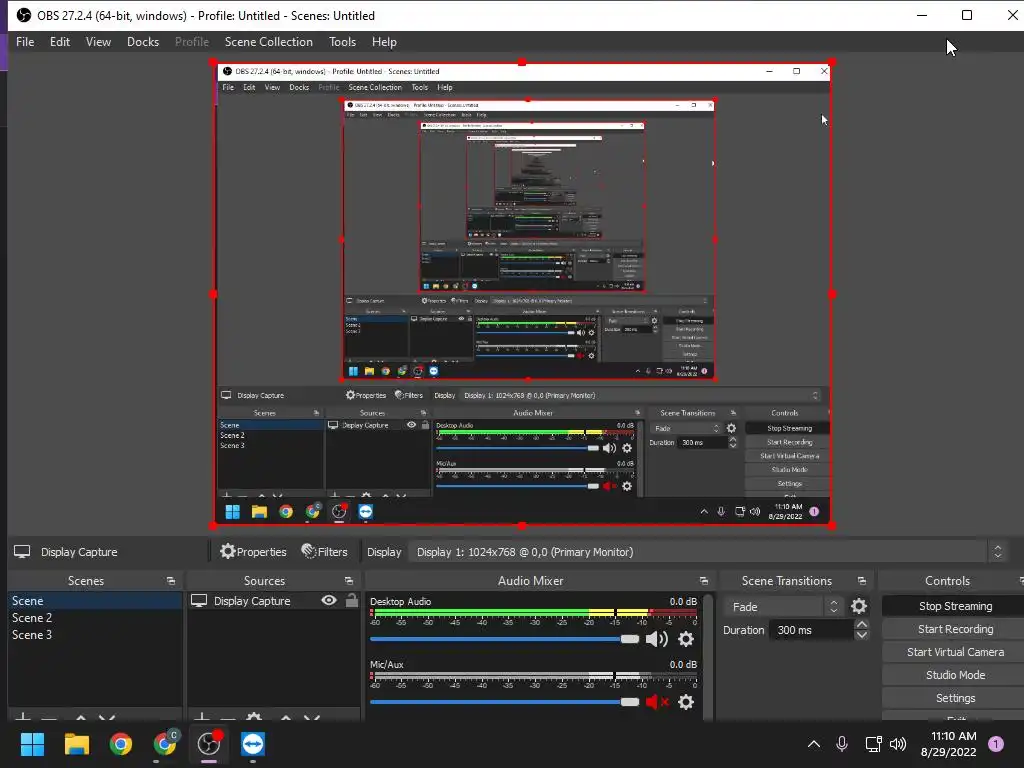Click the microphone icon in system tray
1024x768 pixels.
click(x=842, y=744)
